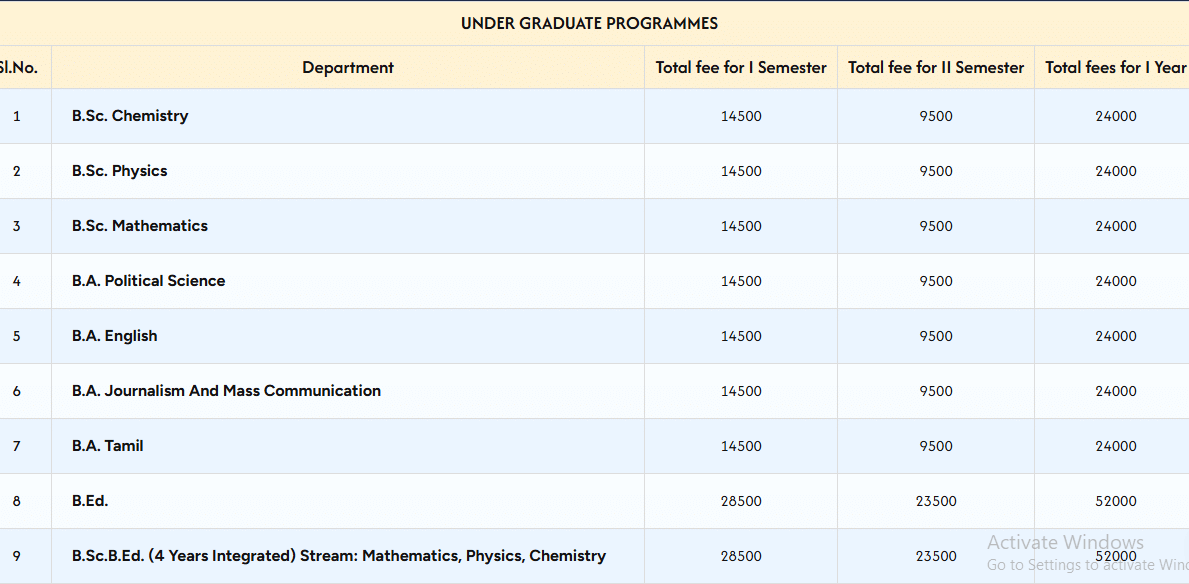Click the Under Graduate Programmes table title

click(x=589, y=23)
